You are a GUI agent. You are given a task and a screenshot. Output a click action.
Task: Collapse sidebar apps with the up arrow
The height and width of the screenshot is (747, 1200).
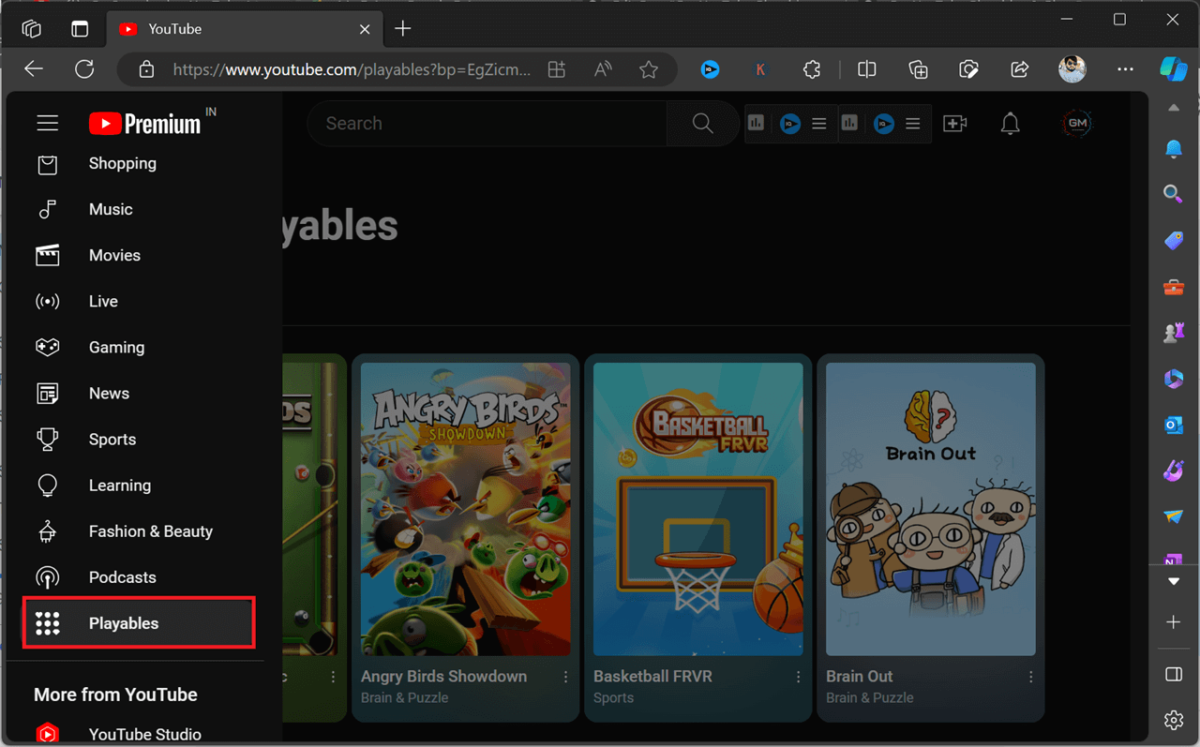point(1174,108)
